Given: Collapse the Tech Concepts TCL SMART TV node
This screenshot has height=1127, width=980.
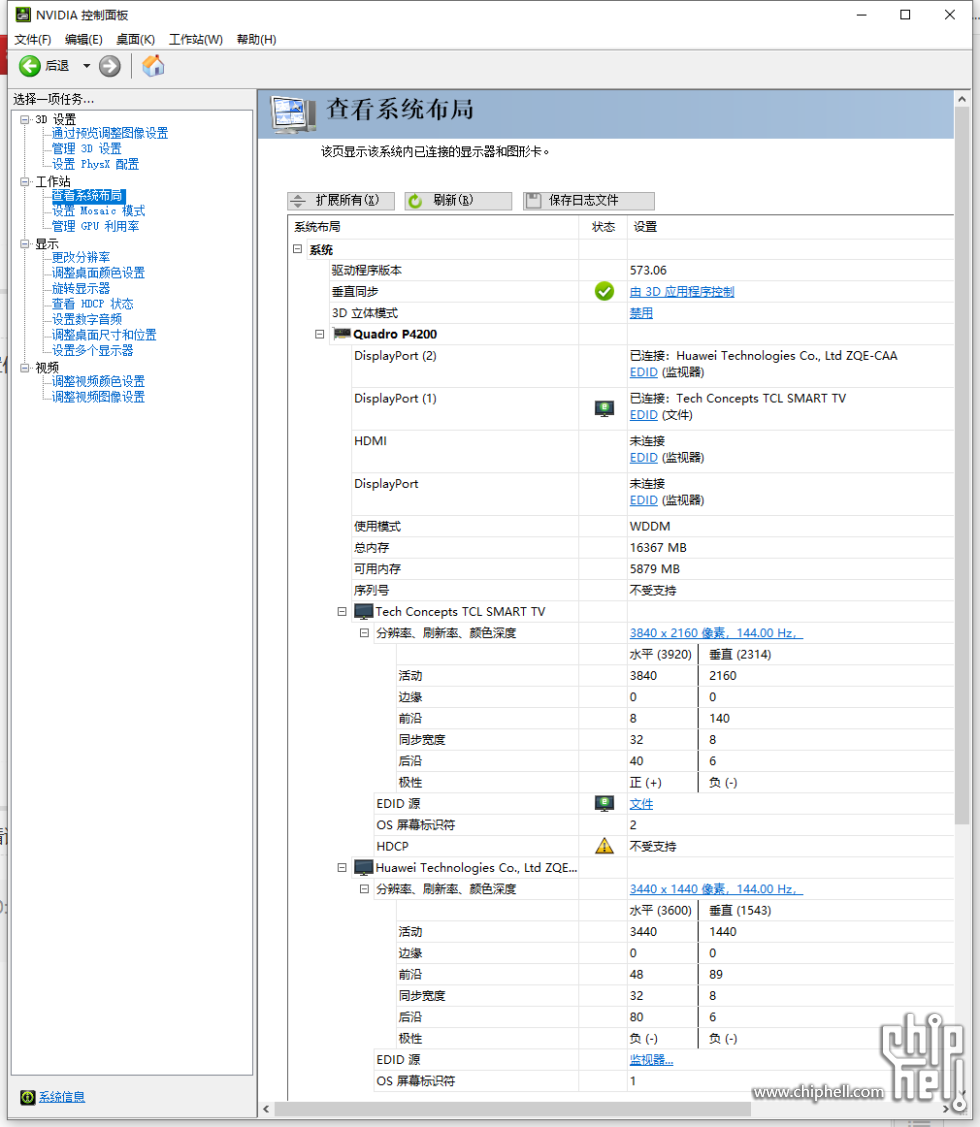Looking at the screenshot, I should click(342, 612).
